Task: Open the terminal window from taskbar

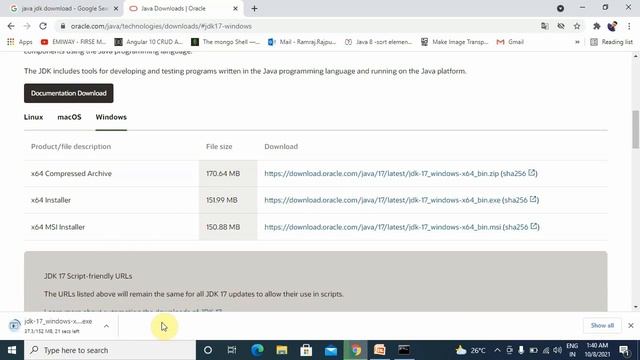Action: coord(404,350)
